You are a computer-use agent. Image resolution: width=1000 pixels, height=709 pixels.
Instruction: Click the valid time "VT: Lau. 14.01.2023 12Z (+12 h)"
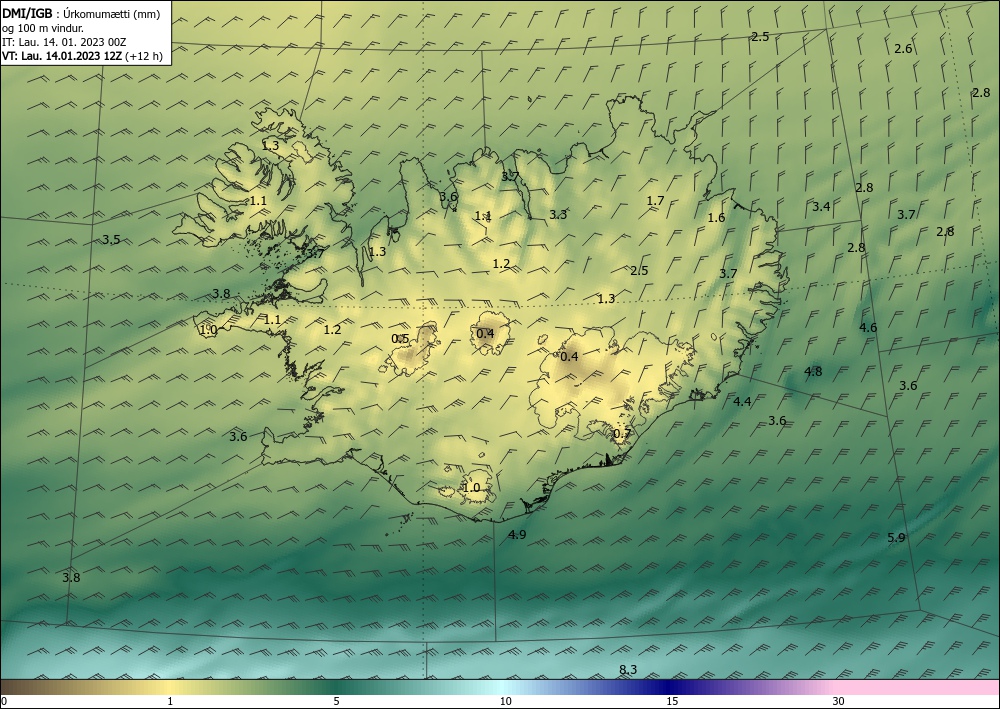click(x=82, y=56)
